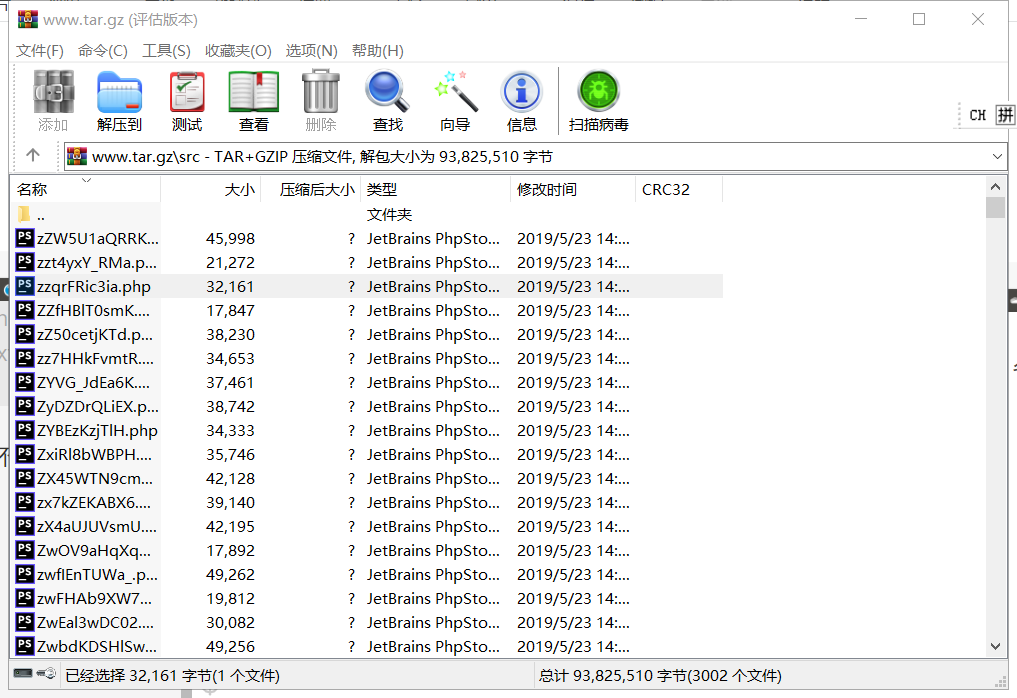This screenshot has width=1017, height=698.
Task: Run 扫描病毒 (Virus Scan) on archive
Action: pos(598,100)
